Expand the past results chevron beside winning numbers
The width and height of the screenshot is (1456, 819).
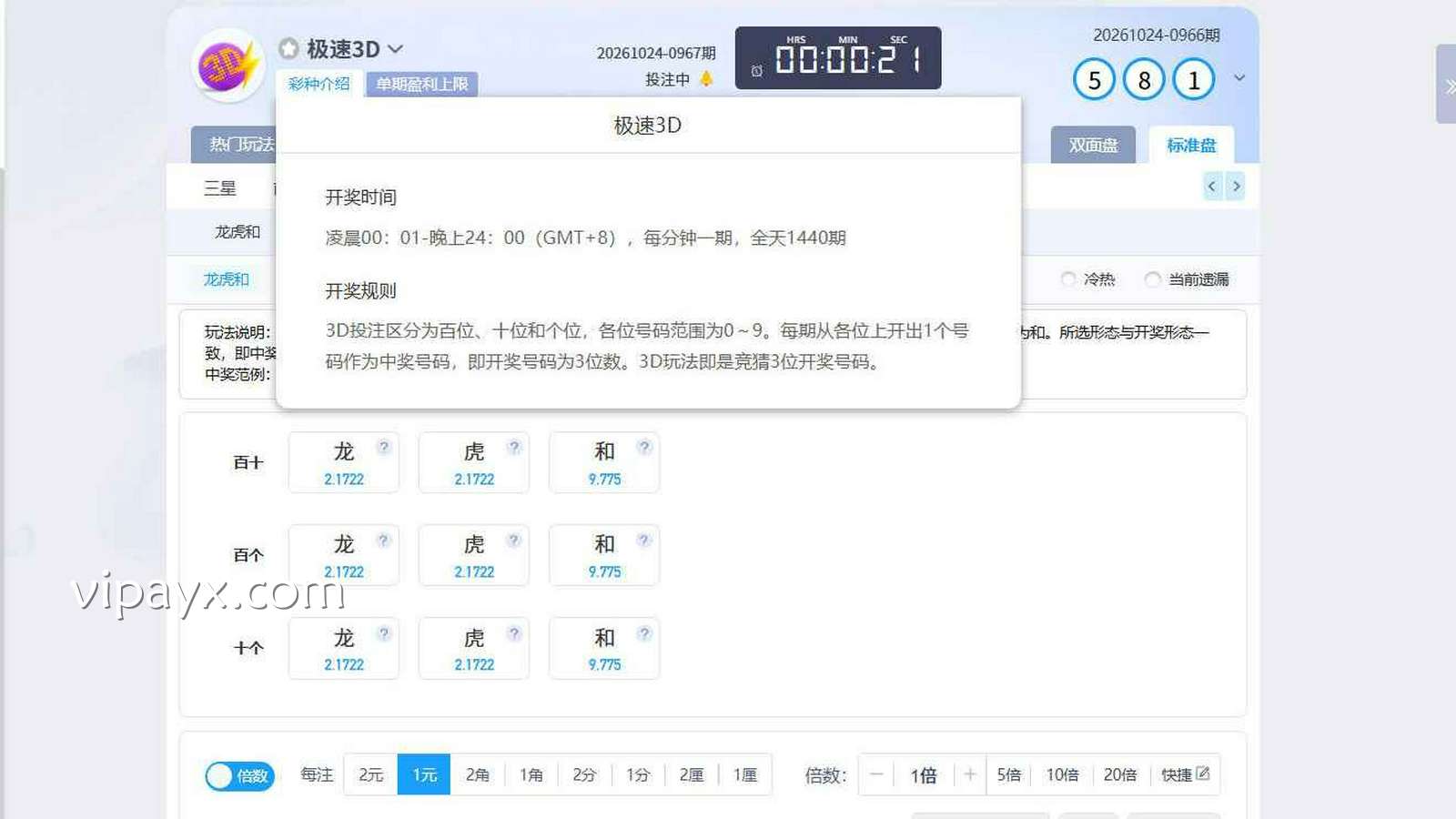click(1239, 78)
